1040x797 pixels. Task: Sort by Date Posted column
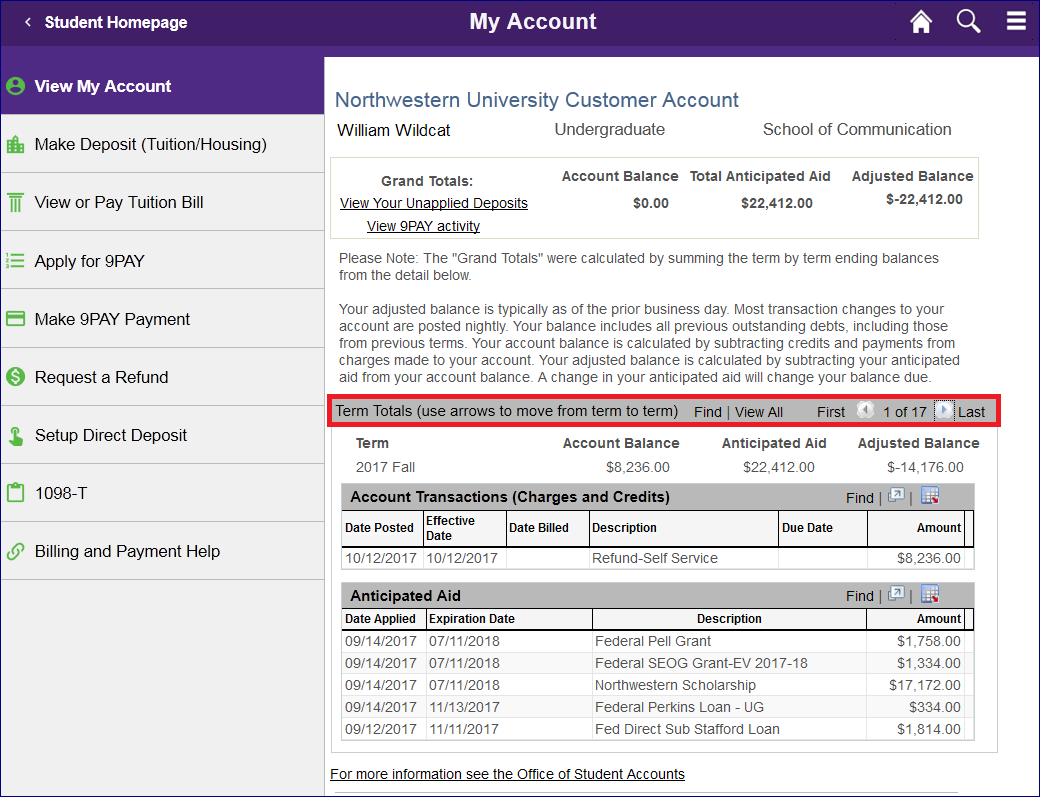[379, 528]
